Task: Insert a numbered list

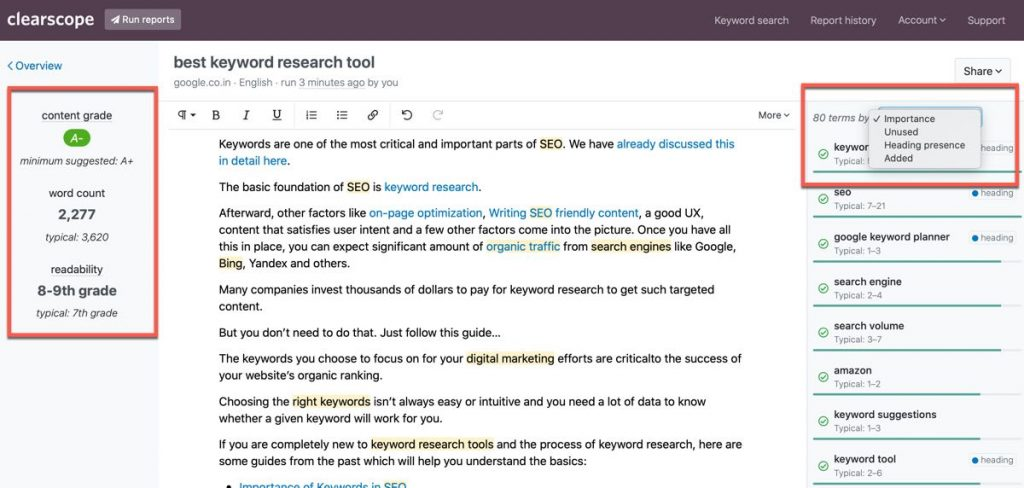Action: (311, 115)
